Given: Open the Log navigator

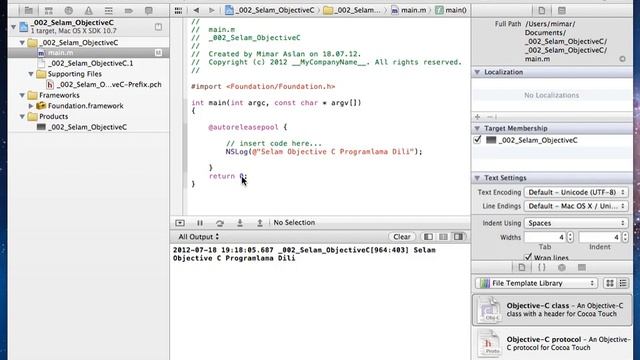Looking at the screenshot, I should [149, 11].
